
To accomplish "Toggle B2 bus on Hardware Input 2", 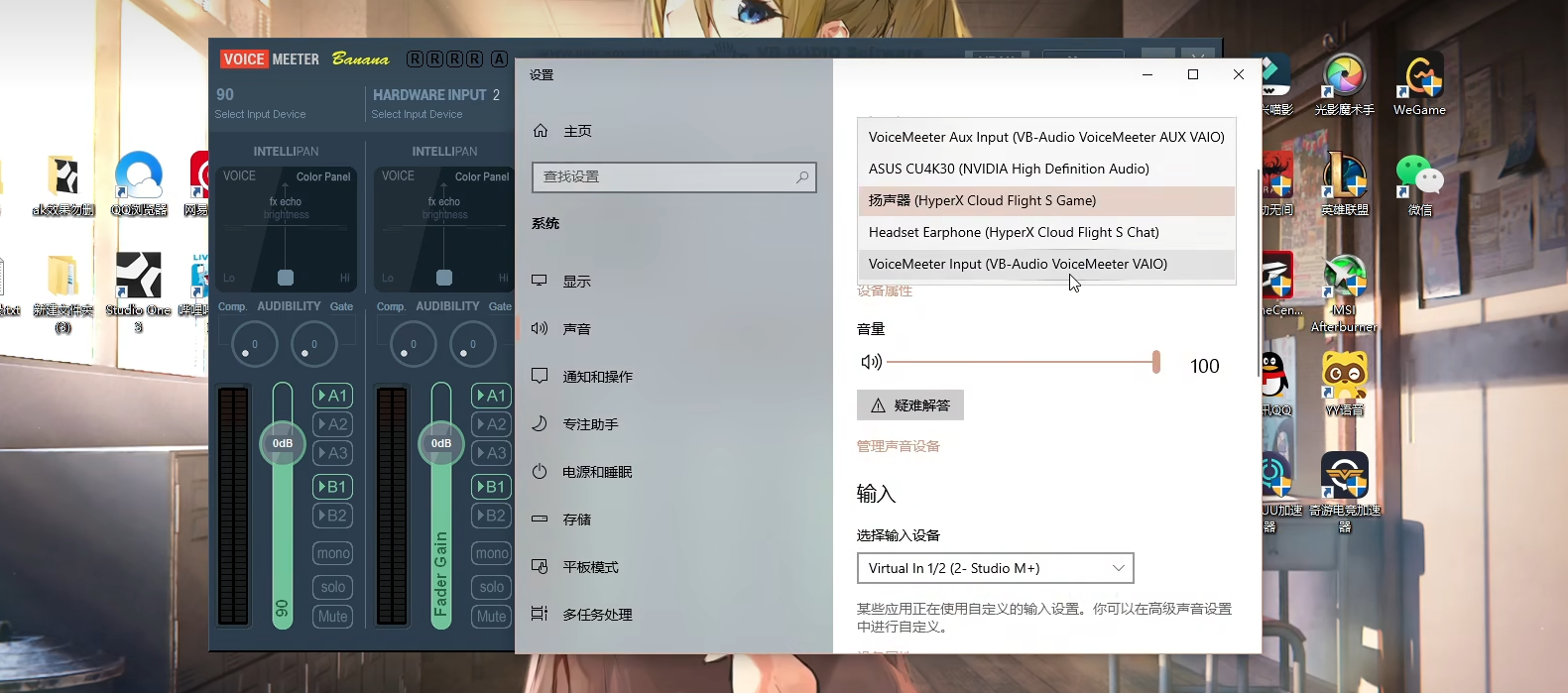I will (492, 516).
